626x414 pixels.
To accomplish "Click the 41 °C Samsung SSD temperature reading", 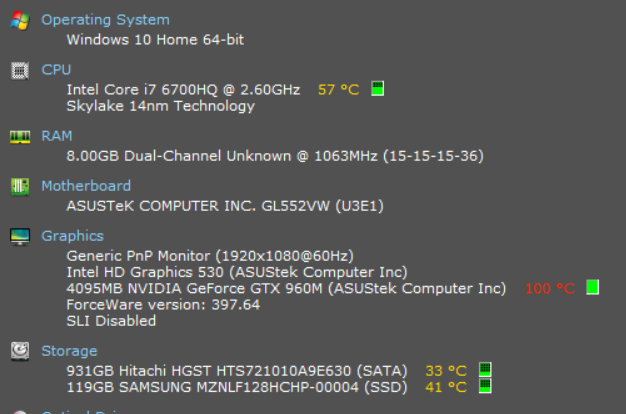I will click(x=446, y=386).
